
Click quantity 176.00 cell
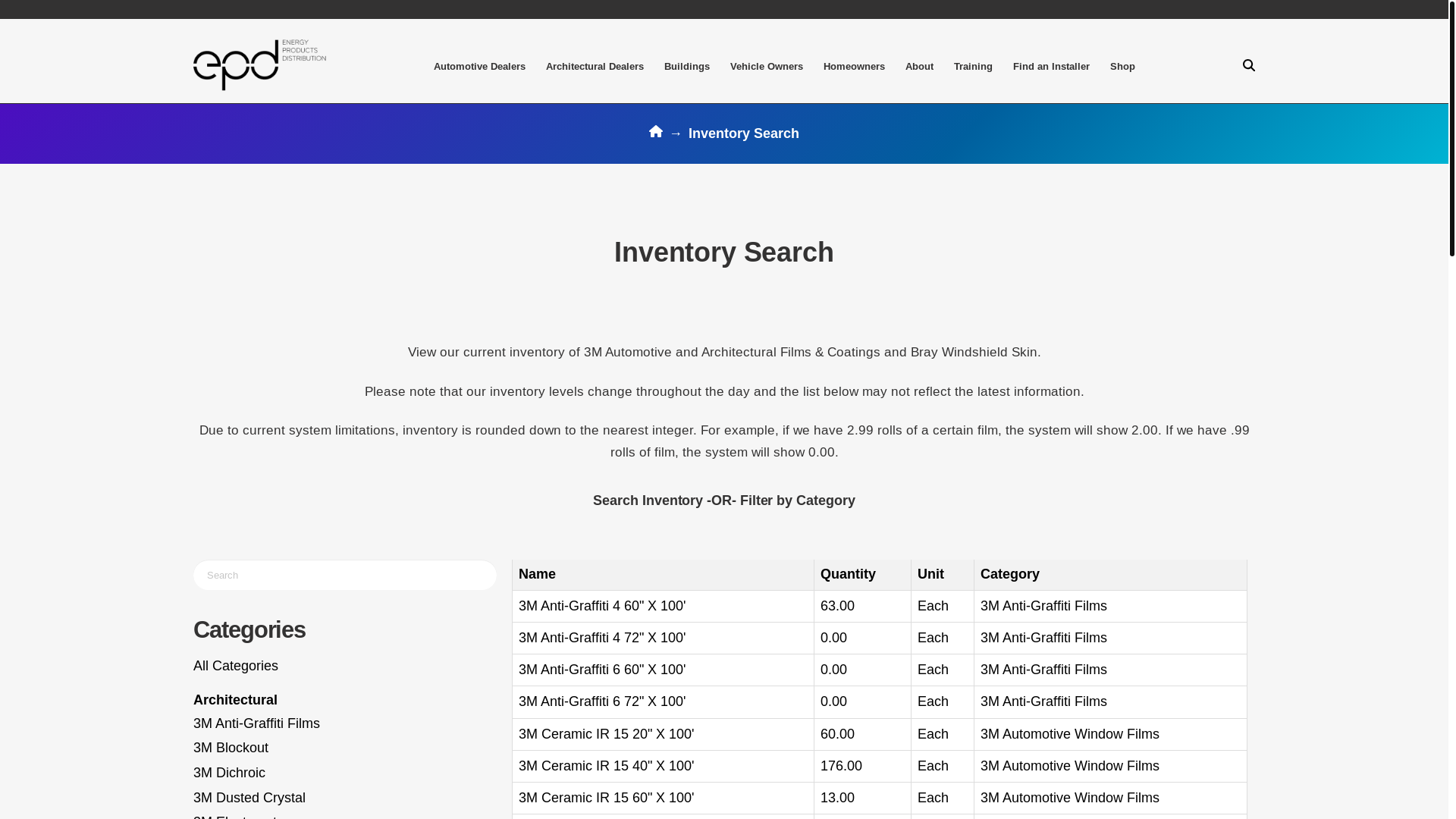pos(862,766)
